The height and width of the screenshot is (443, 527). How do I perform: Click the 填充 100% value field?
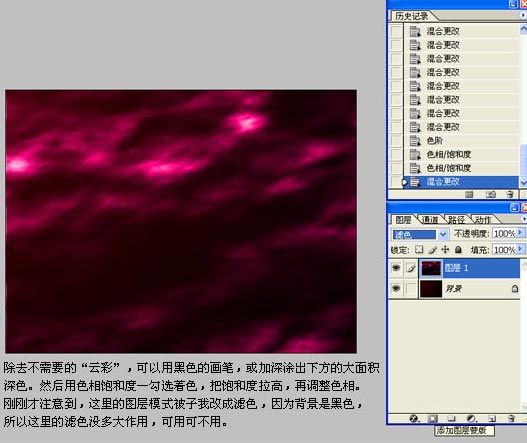point(504,249)
